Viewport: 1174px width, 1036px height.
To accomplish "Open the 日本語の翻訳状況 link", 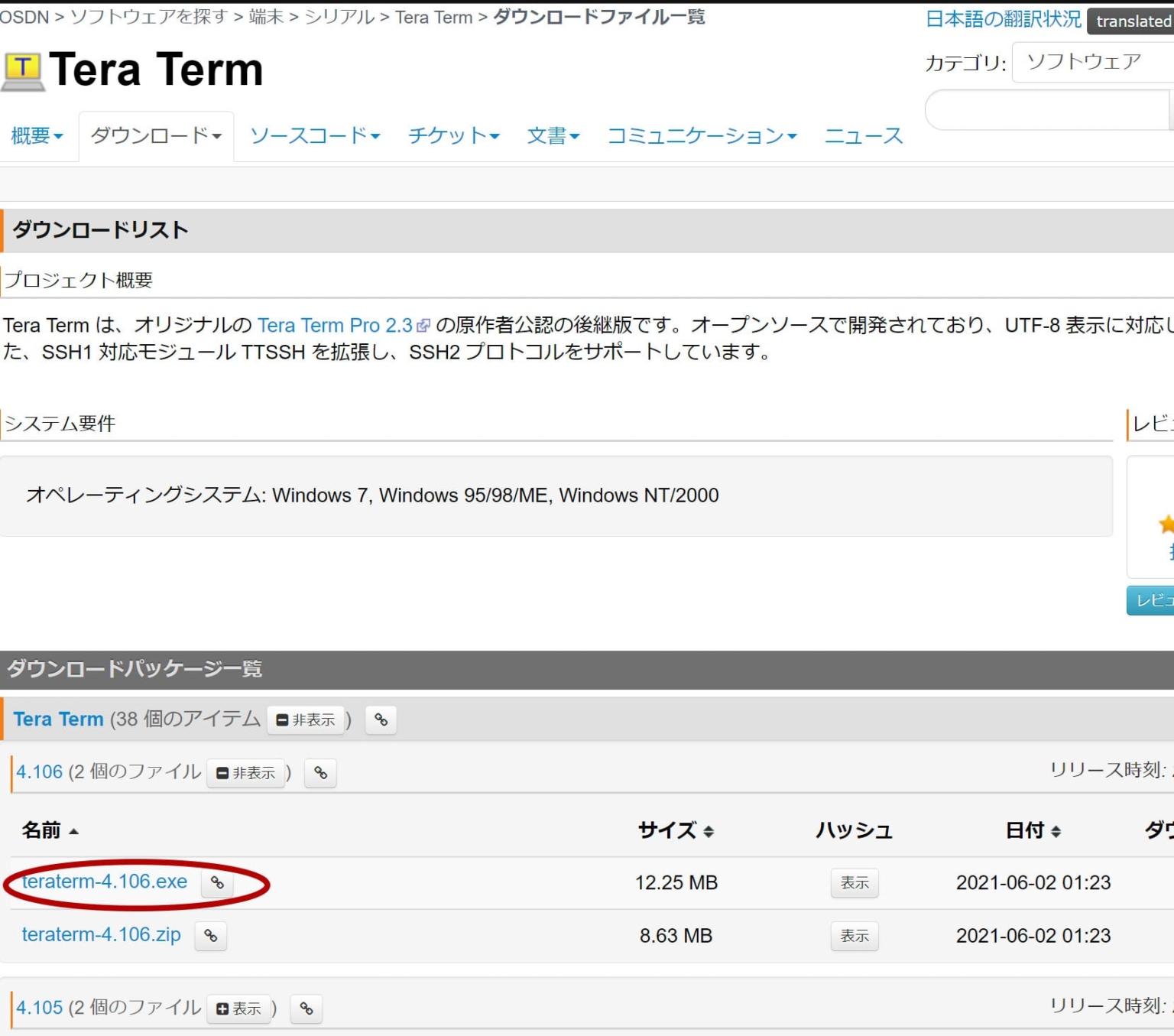I will click(x=1003, y=18).
